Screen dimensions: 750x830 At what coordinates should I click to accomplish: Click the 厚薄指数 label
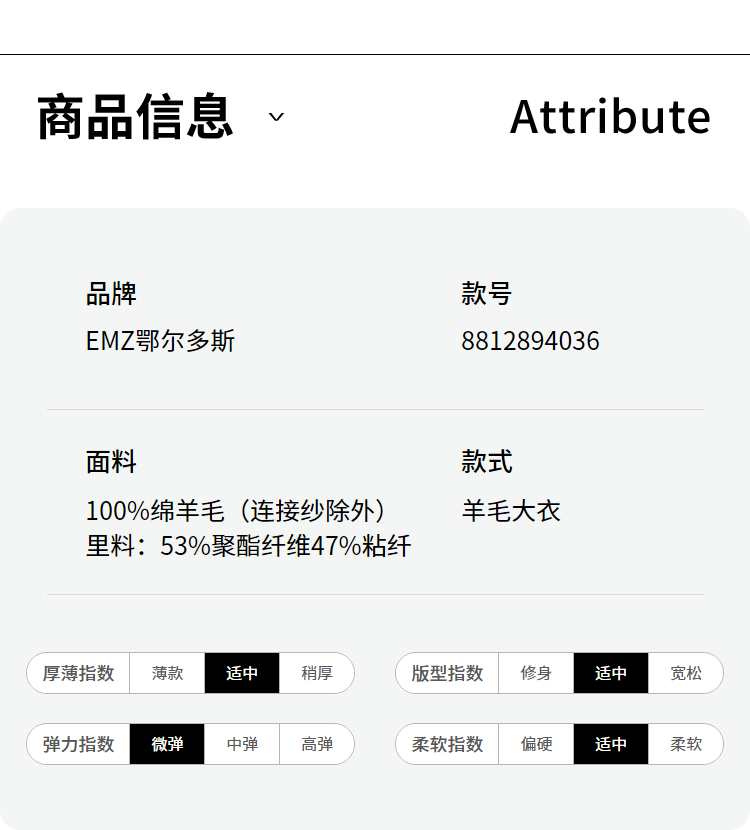tap(78, 673)
